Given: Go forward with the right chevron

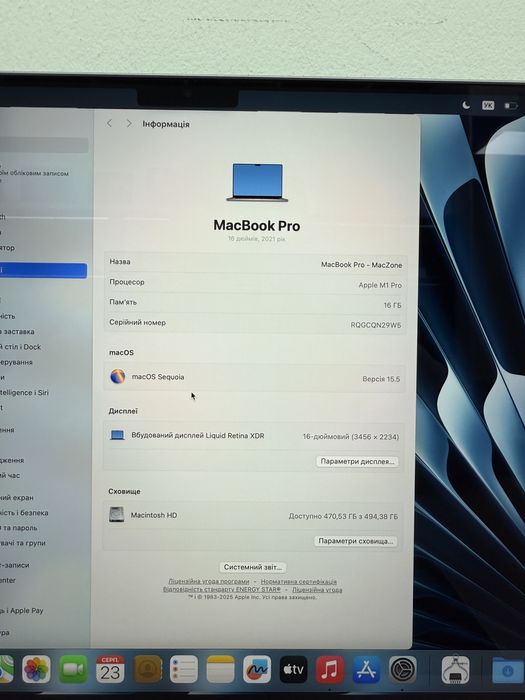Looking at the screenshot, I should pos(129,124).
